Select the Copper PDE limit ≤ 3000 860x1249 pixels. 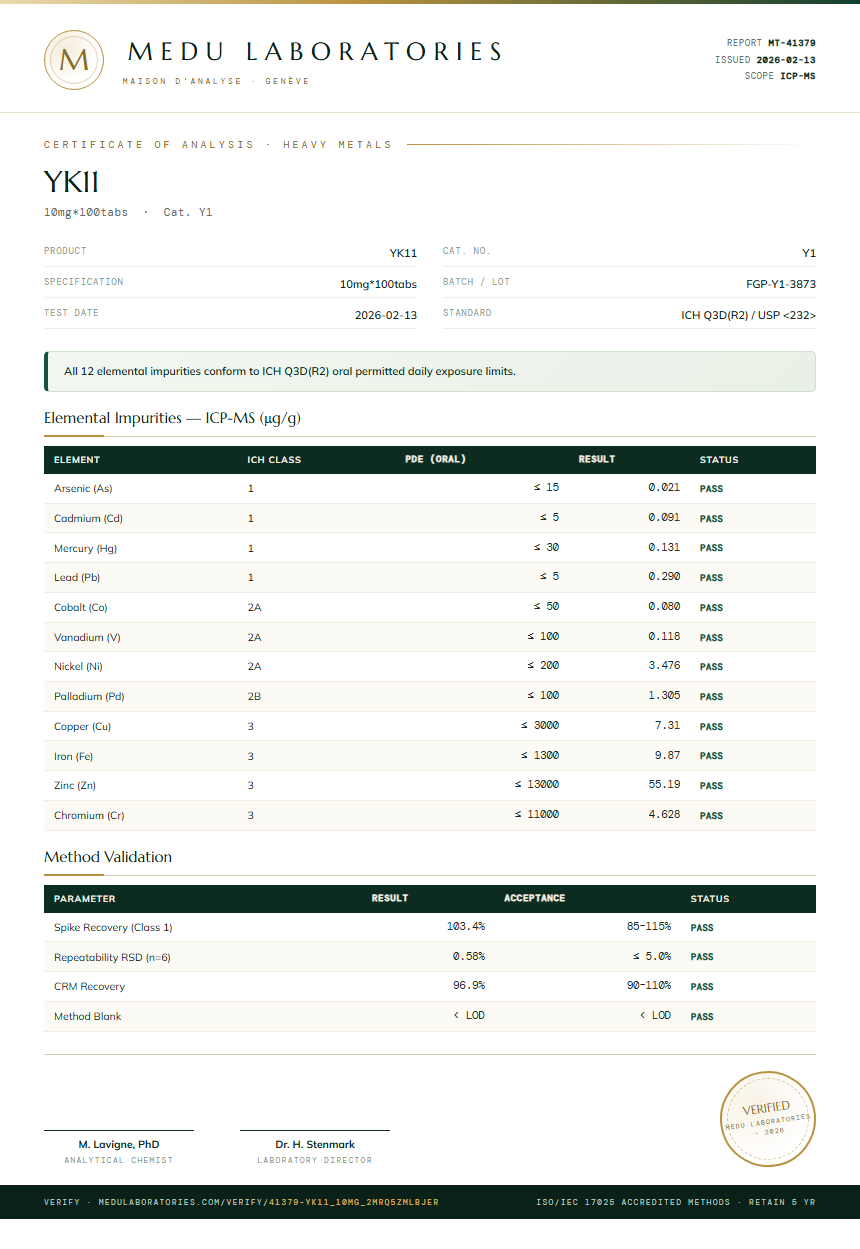540,726
